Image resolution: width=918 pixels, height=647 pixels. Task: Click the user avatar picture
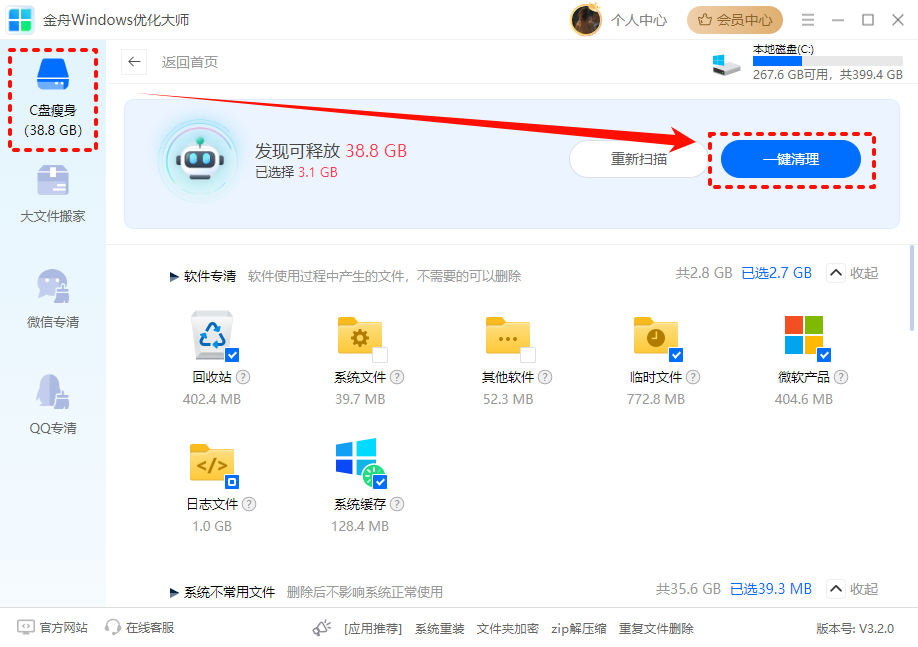pyautogui.click(x=586, y=20)
